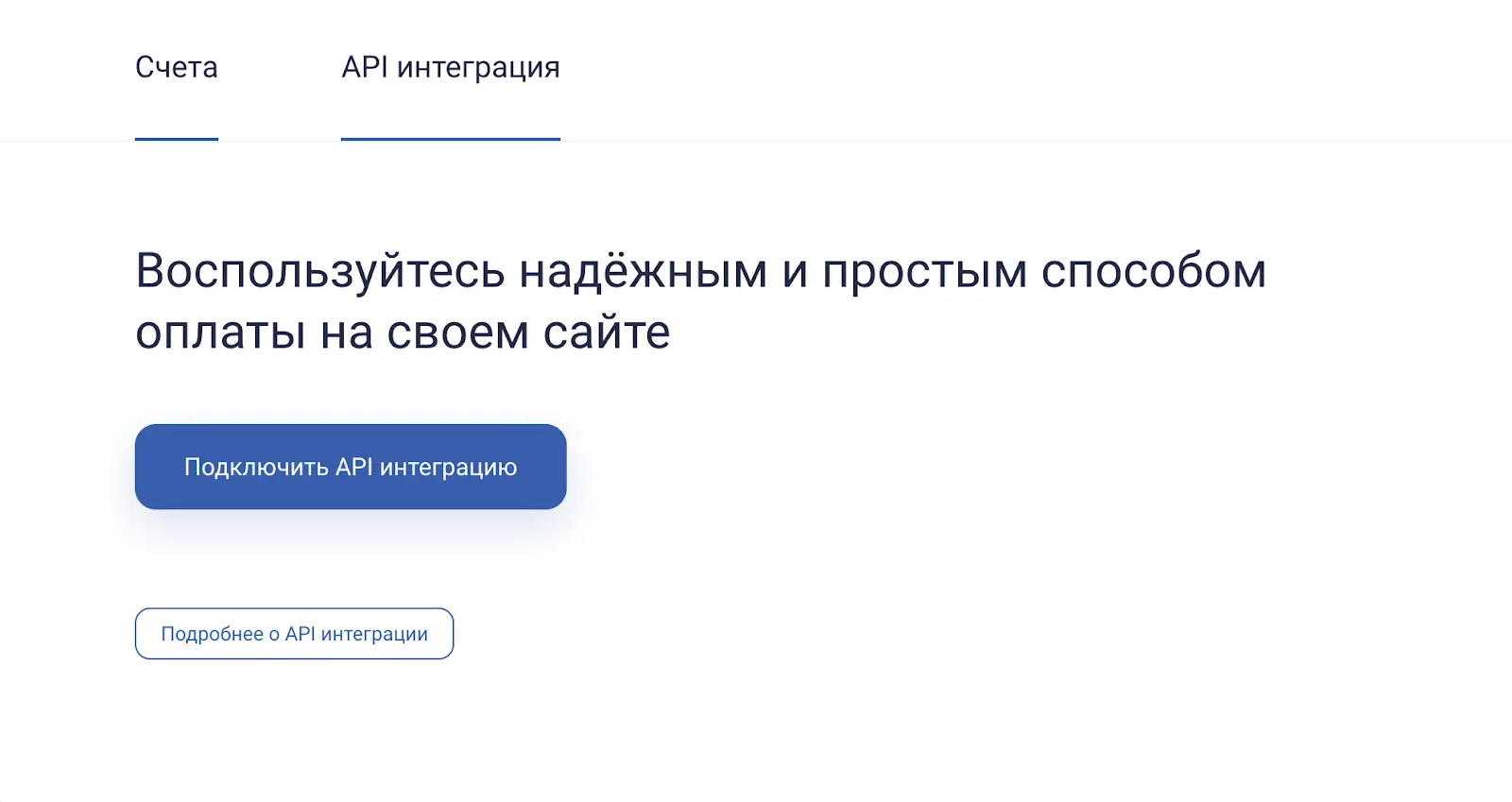The width and height of the screenshot is (1512, 802).
Task: Click the underline beneath API интеграция tab
Action: point(451,139)
